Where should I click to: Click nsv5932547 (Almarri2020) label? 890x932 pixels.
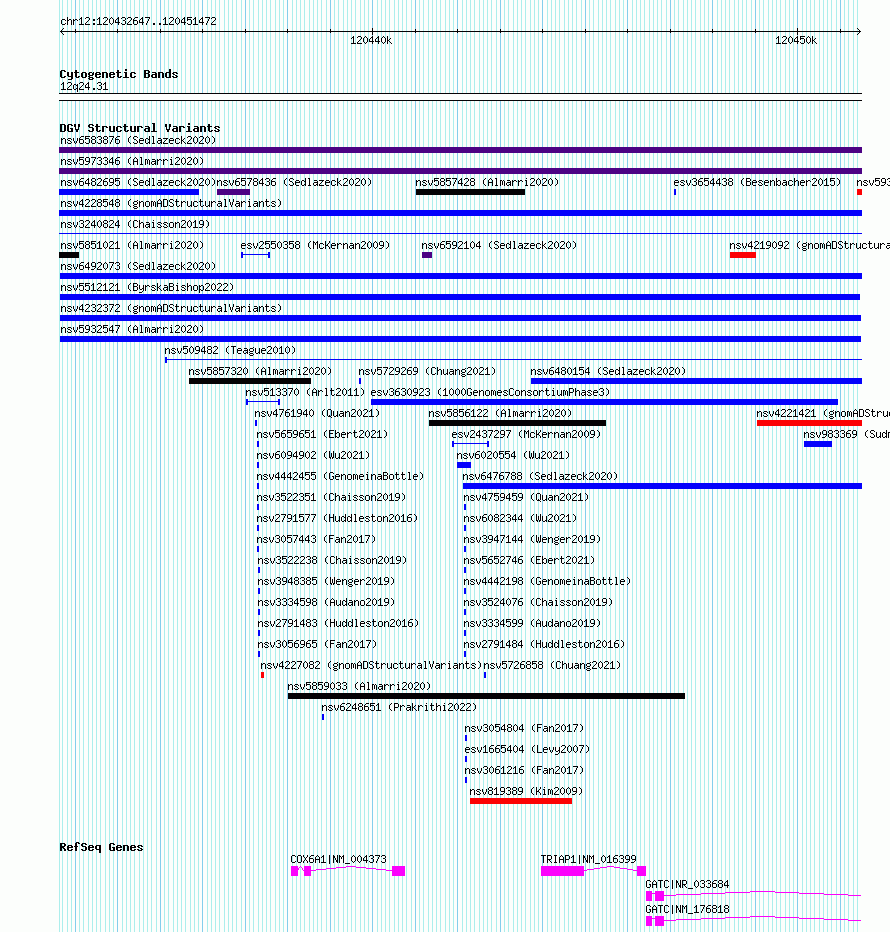click(x=132, y=329)
